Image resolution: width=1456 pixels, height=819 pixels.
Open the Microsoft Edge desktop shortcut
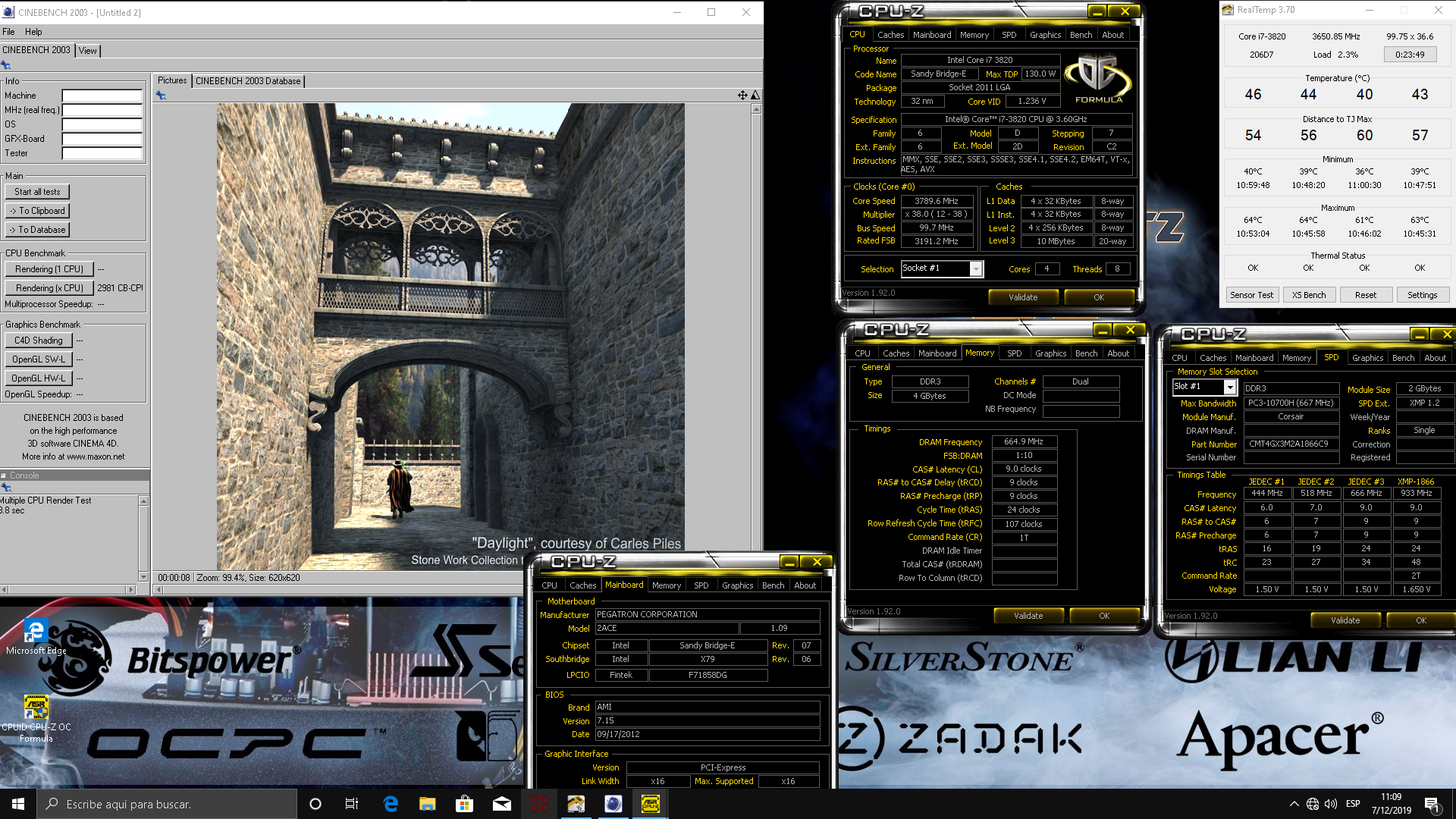pyautogui.click(x=36, y=637)
